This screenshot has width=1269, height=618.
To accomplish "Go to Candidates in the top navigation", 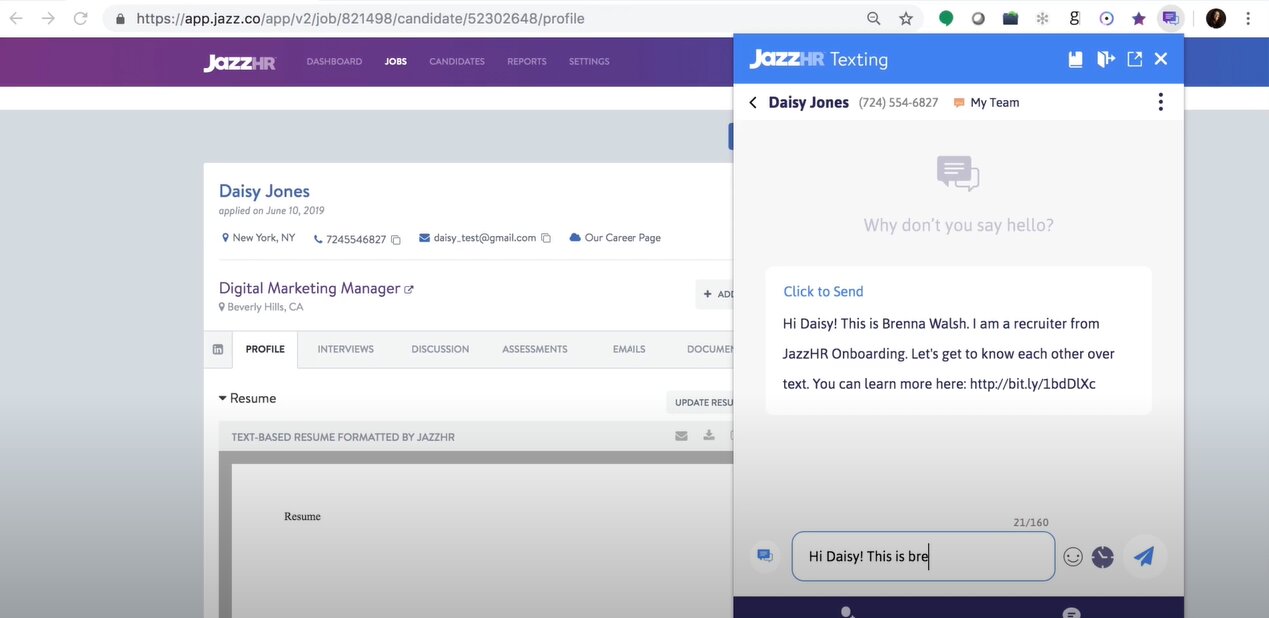I will pos(456,61).
